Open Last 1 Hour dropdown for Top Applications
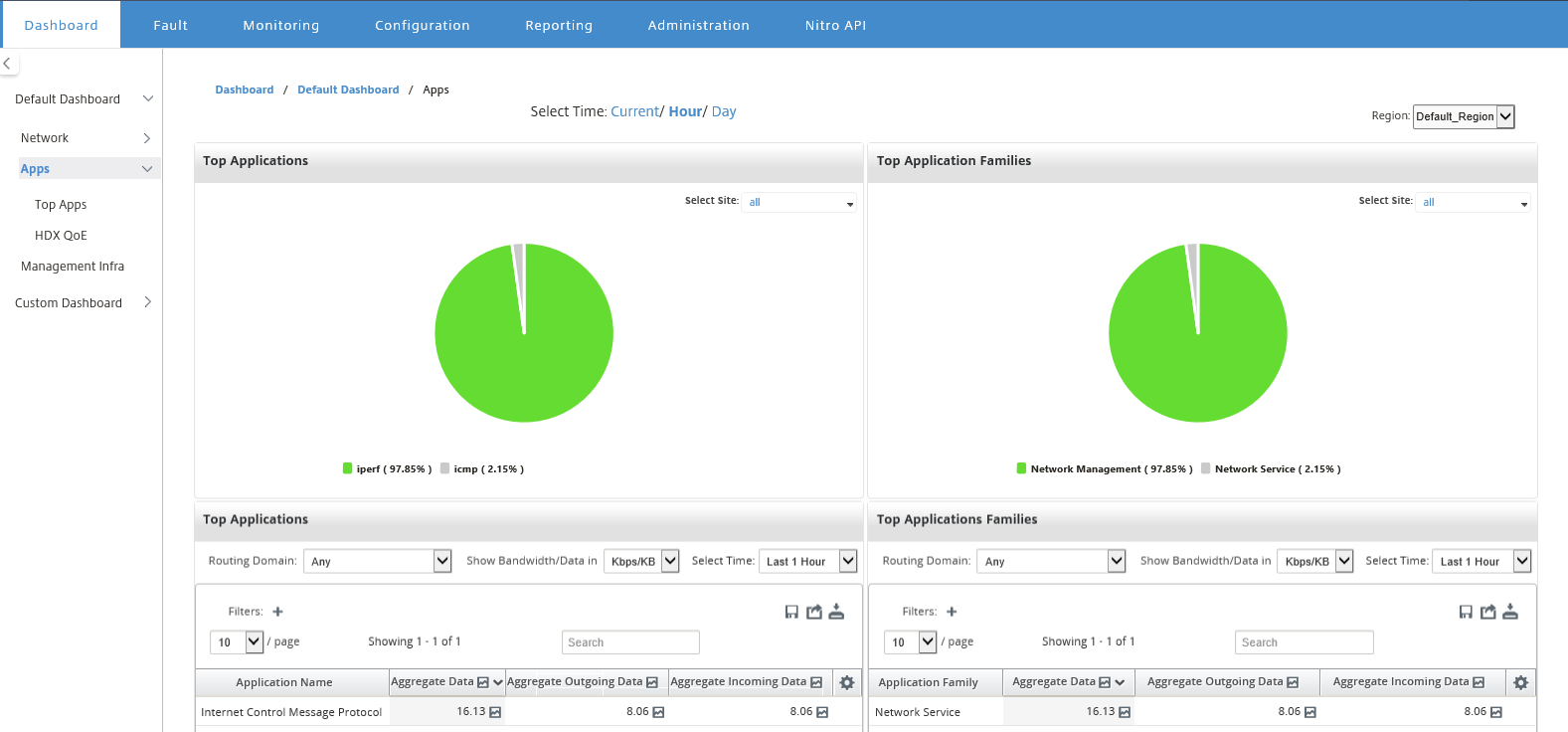The image size is (1568, 732). click(x=808, y=561)
